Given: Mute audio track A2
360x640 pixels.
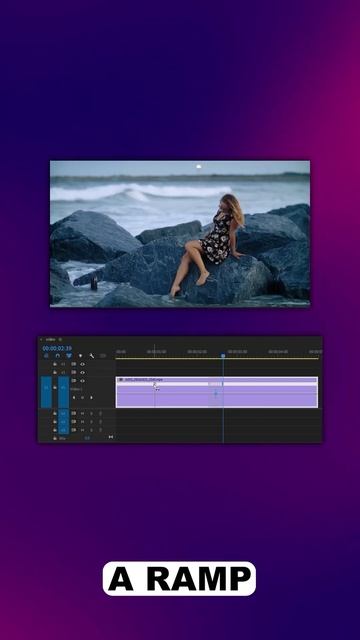Looking at the screenshot, I should point(82,422).
